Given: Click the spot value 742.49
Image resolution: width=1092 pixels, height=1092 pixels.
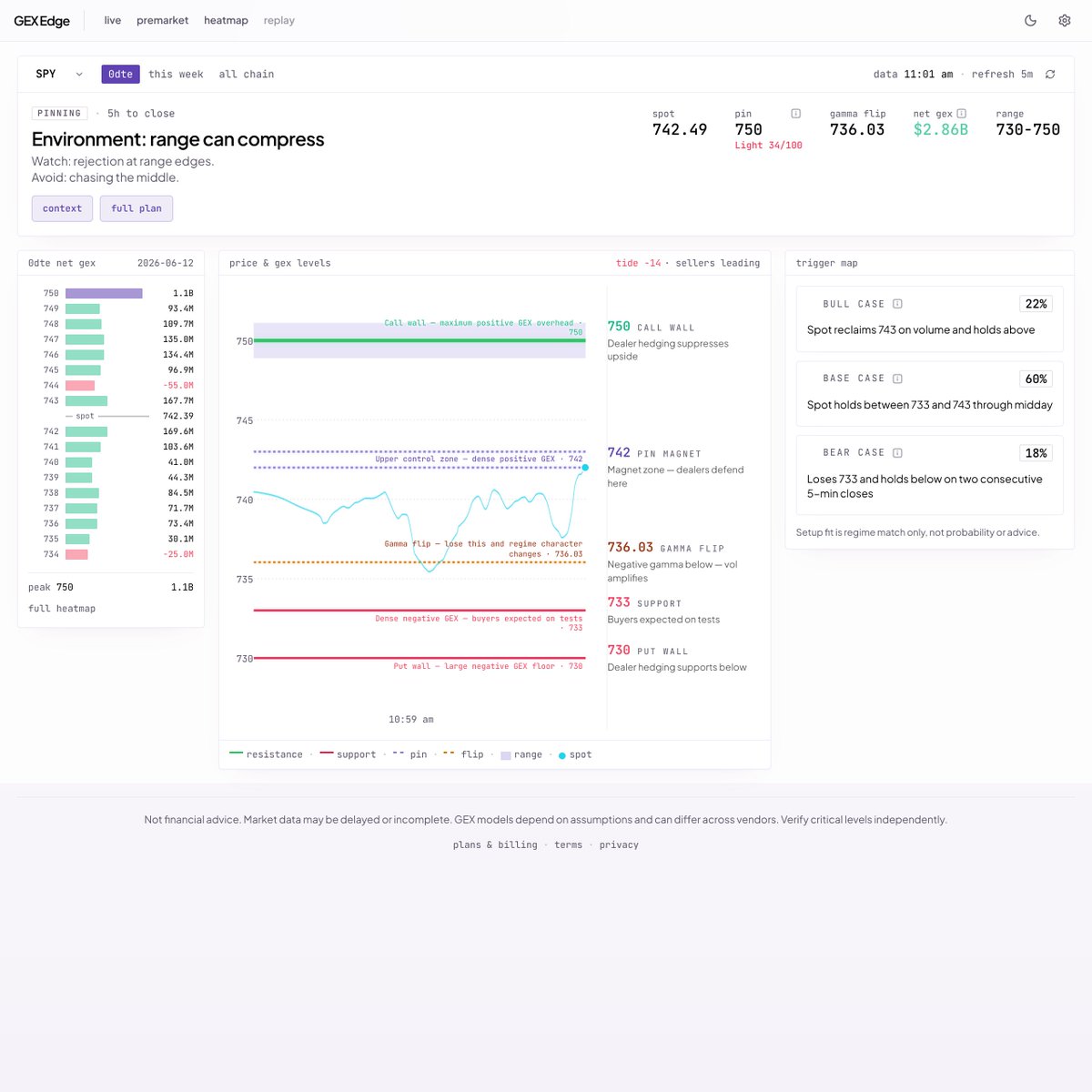Looking at the screenshot, I should click(x=680, y=129).
